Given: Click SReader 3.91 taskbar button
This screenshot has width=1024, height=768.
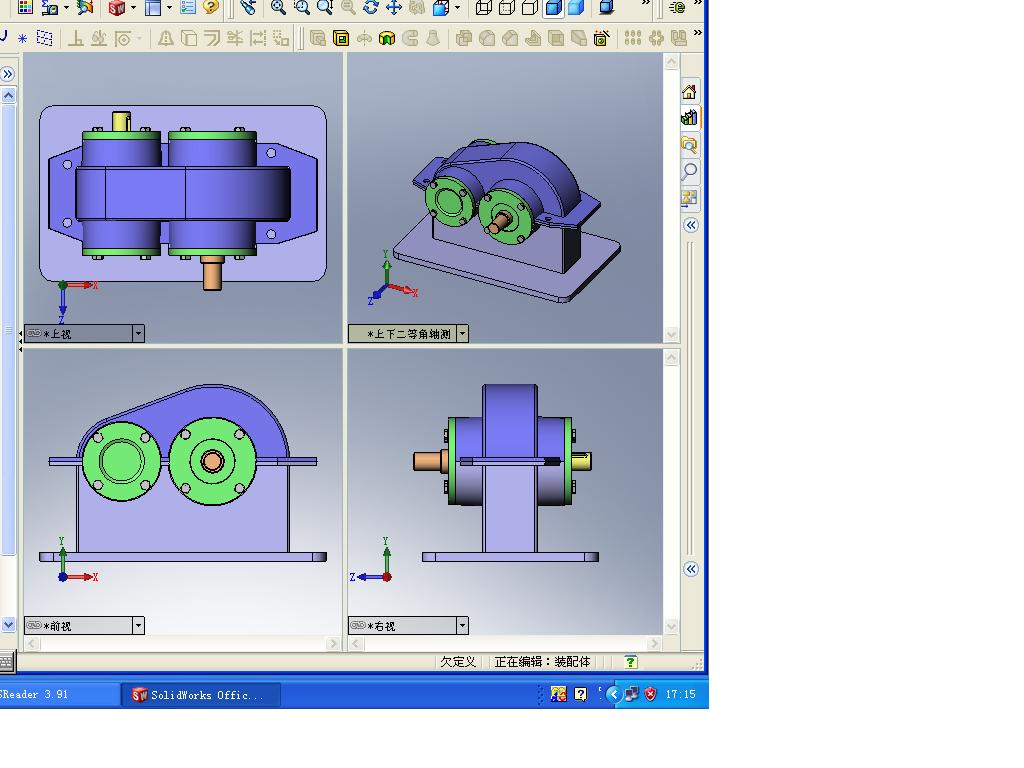Looking at the screenshot, I should click(x=59, y=695).
